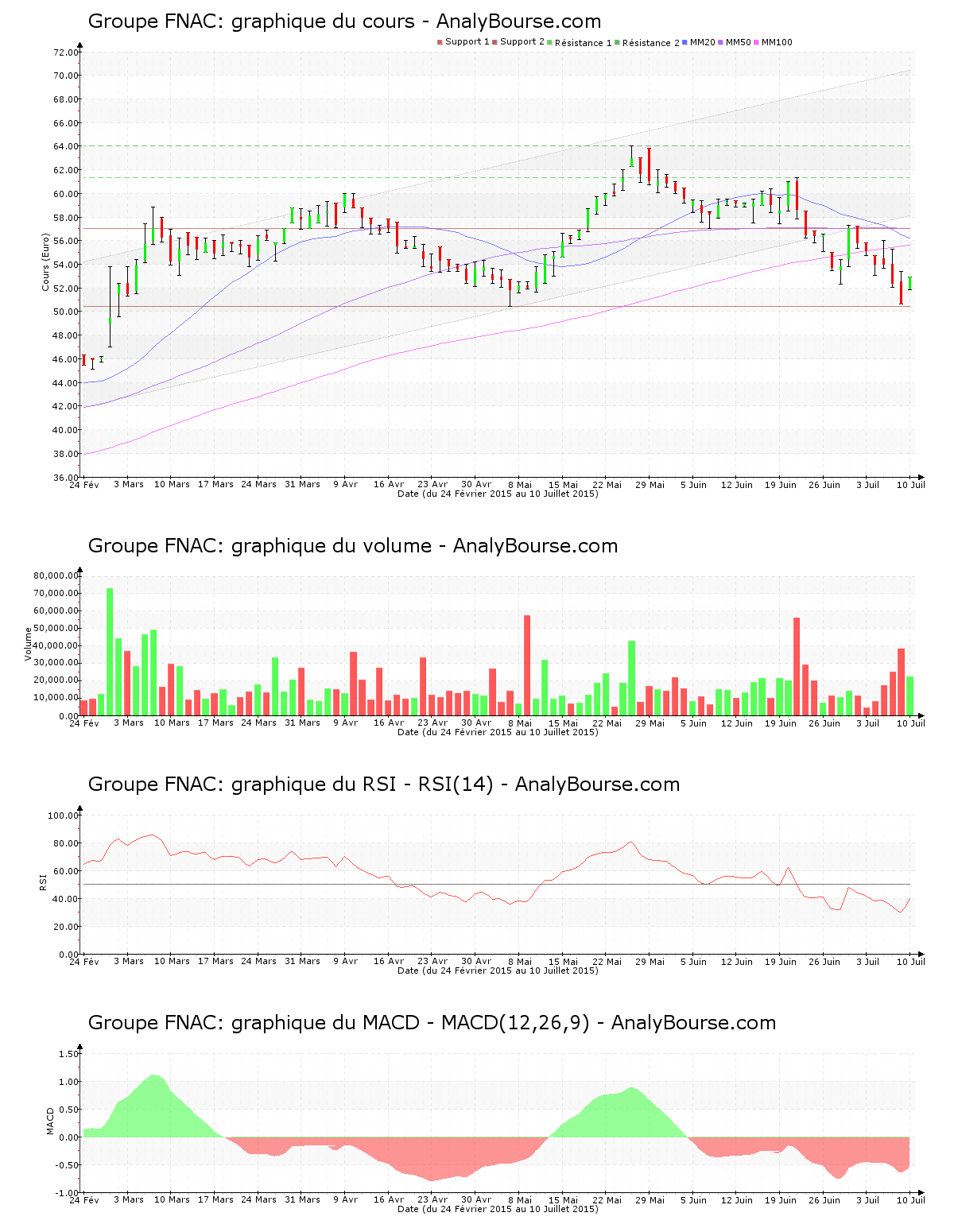Click '3 Juil' date under MACD chart
954x1232 pixels.
(868, 1200)
